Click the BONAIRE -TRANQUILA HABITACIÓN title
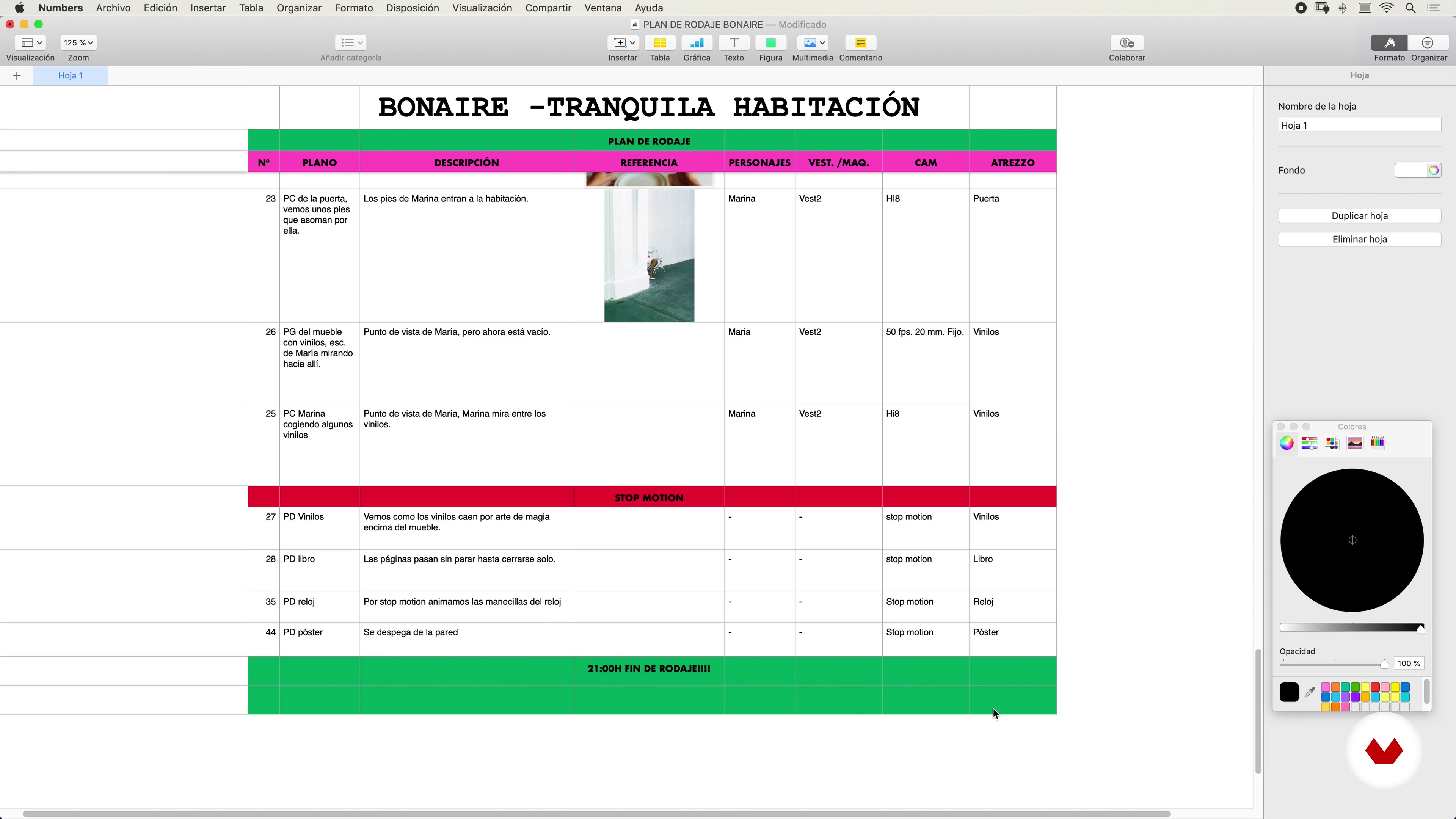The width and height of the screenshot is (1456, 819). [649, 107]
